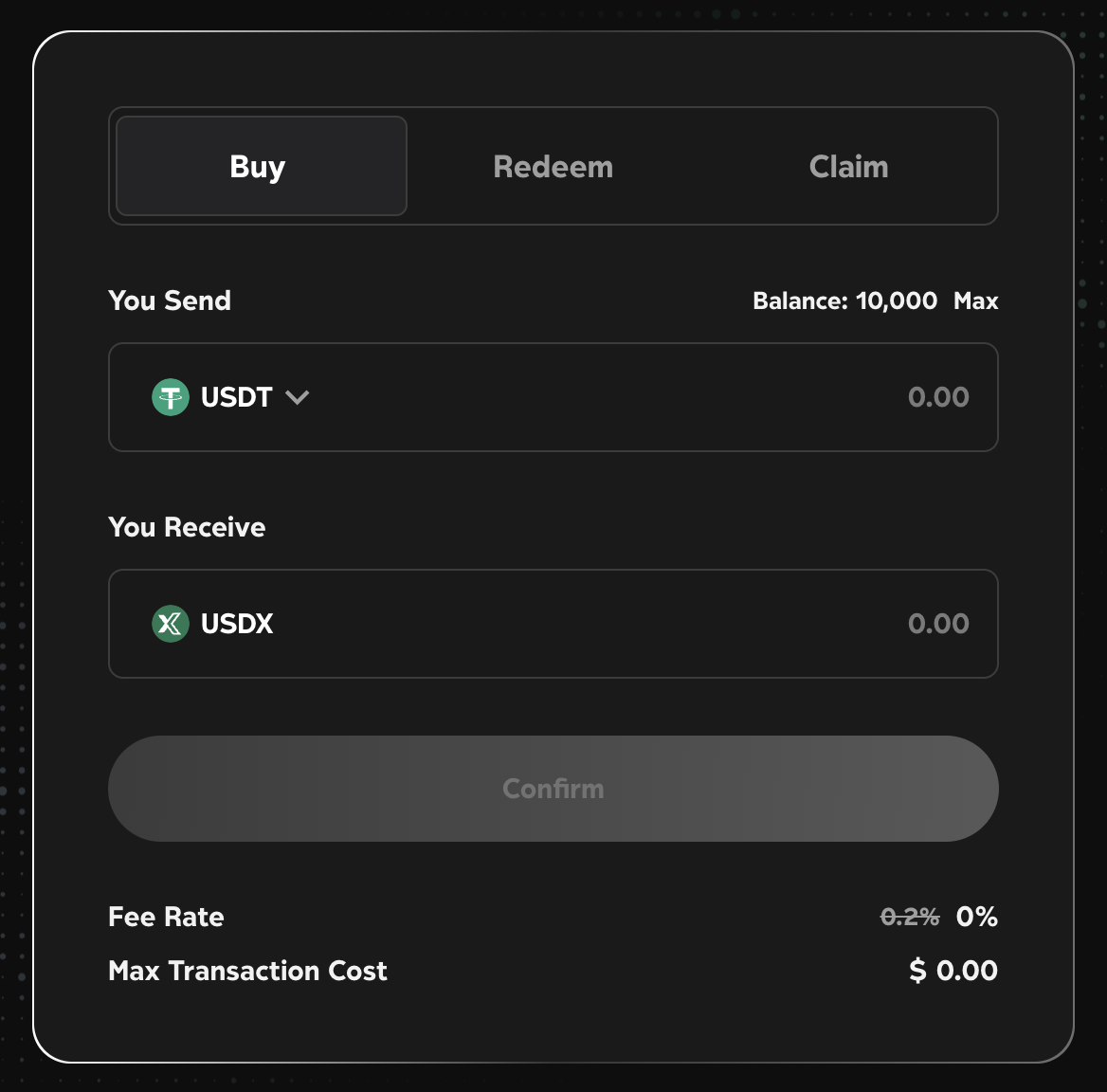Click the USDX token name label
This screenshot has height=1092, width=1107.
(237, 624)
